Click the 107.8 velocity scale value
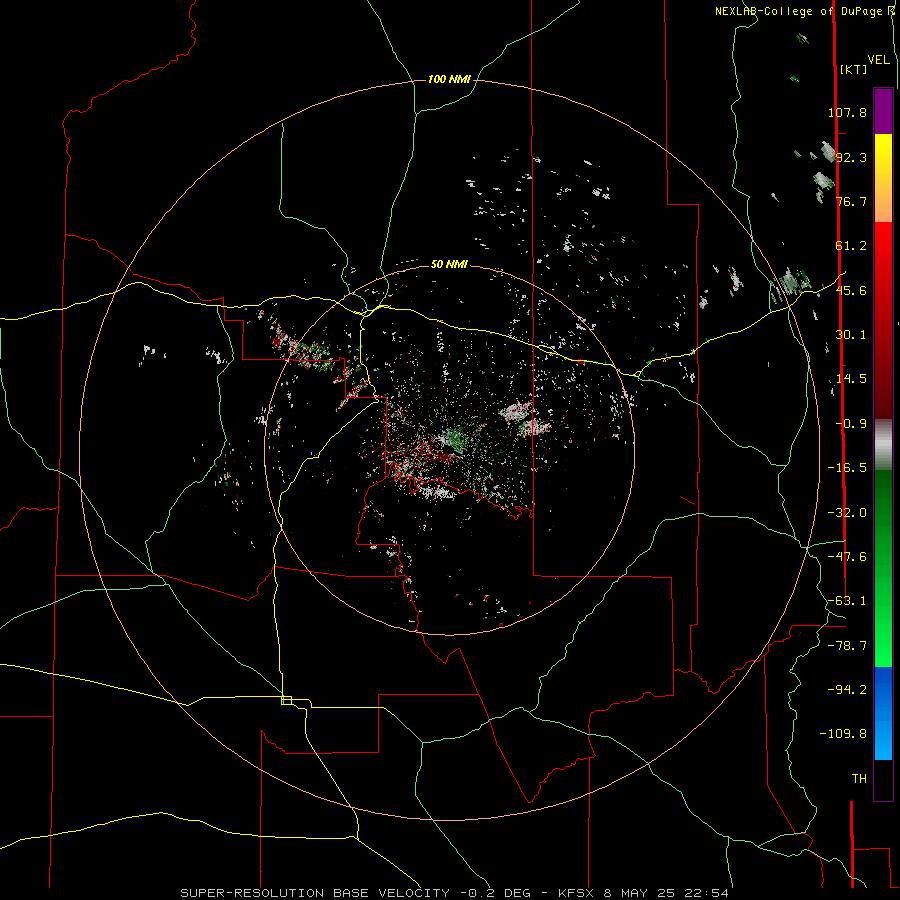900x900 pixels. click(847, 112)
